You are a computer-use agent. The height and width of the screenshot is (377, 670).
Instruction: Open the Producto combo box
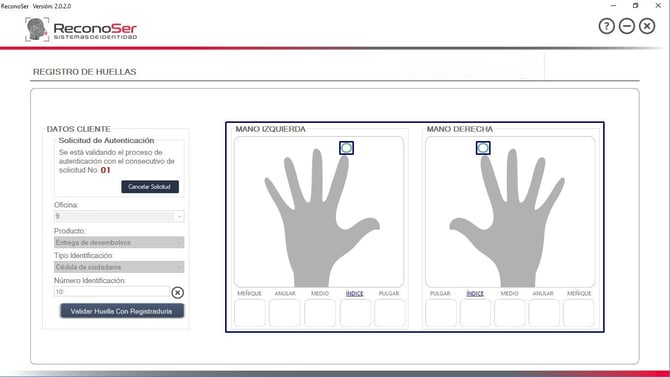coord(119,242)
